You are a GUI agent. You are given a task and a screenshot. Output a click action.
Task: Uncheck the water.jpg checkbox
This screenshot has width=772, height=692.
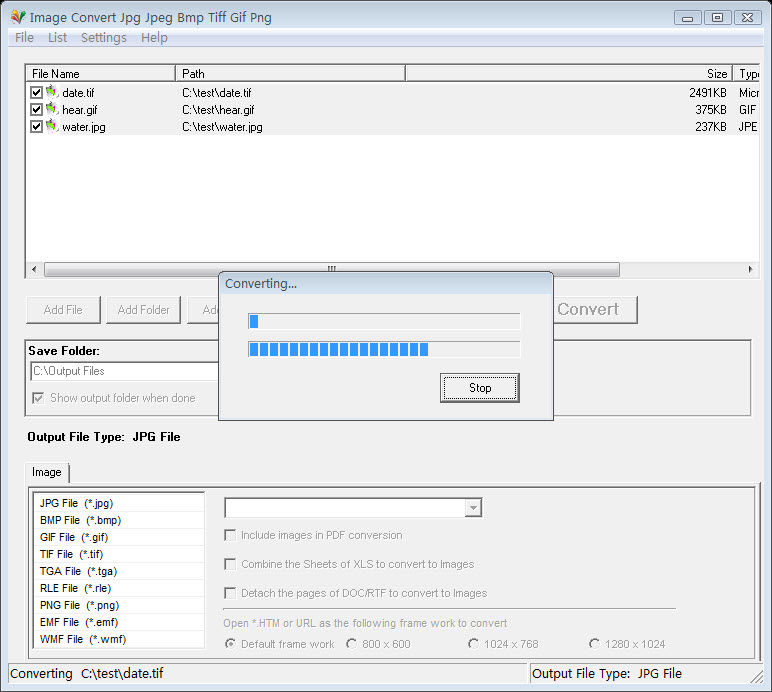[36, 126]
